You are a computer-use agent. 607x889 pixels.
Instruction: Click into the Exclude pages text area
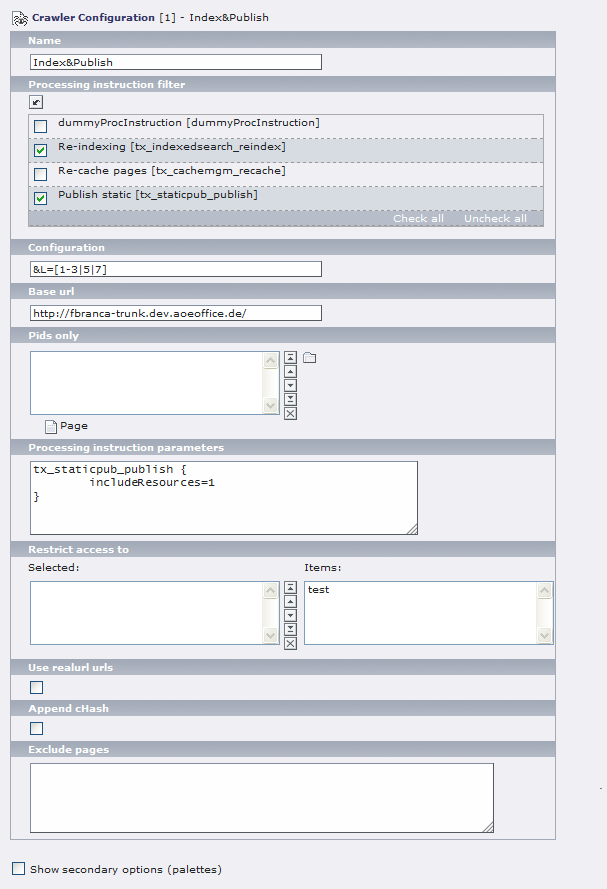click(261, 797)
